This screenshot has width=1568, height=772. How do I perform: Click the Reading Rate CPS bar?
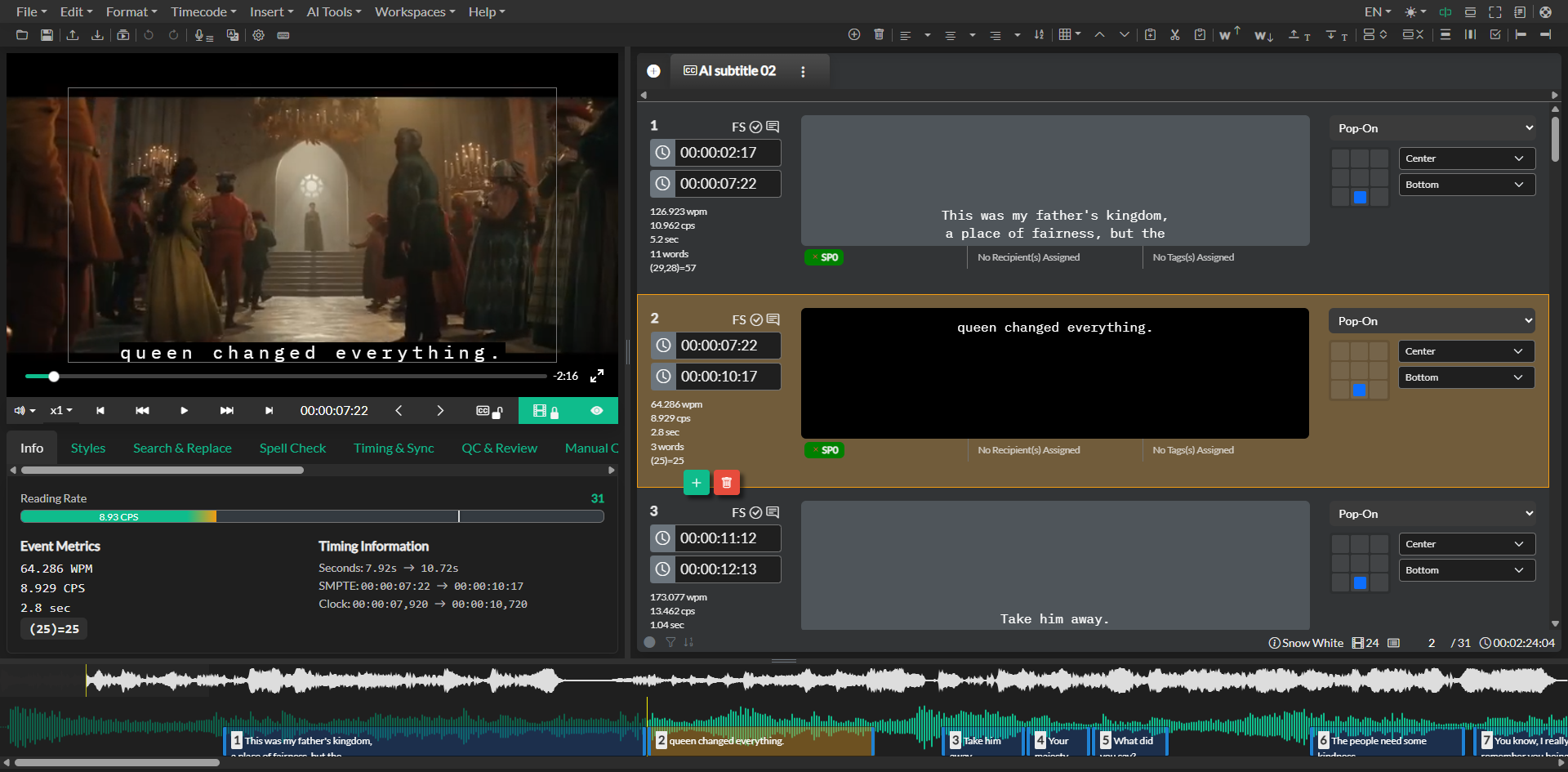tap(312, 516)
